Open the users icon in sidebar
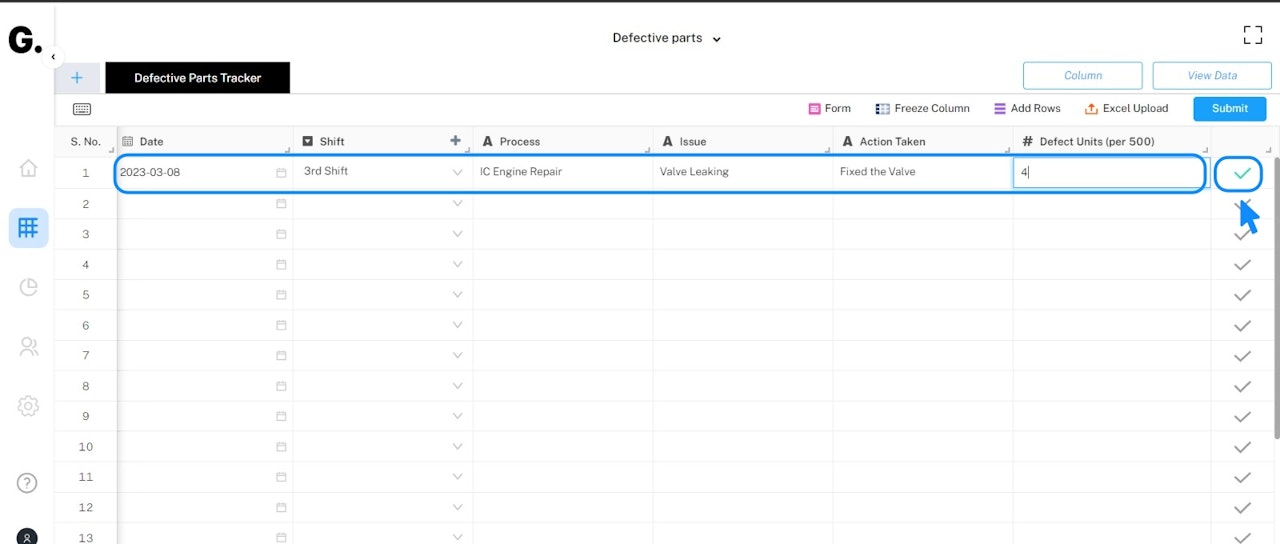 coord(28,347)
